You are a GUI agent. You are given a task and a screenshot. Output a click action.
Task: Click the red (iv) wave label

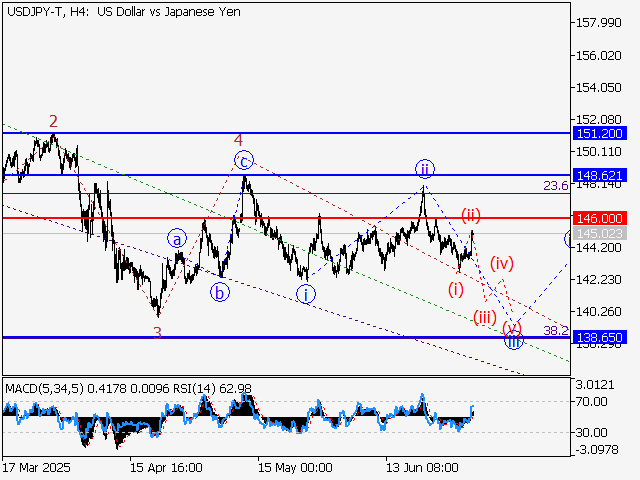click(x=502, y=264)
